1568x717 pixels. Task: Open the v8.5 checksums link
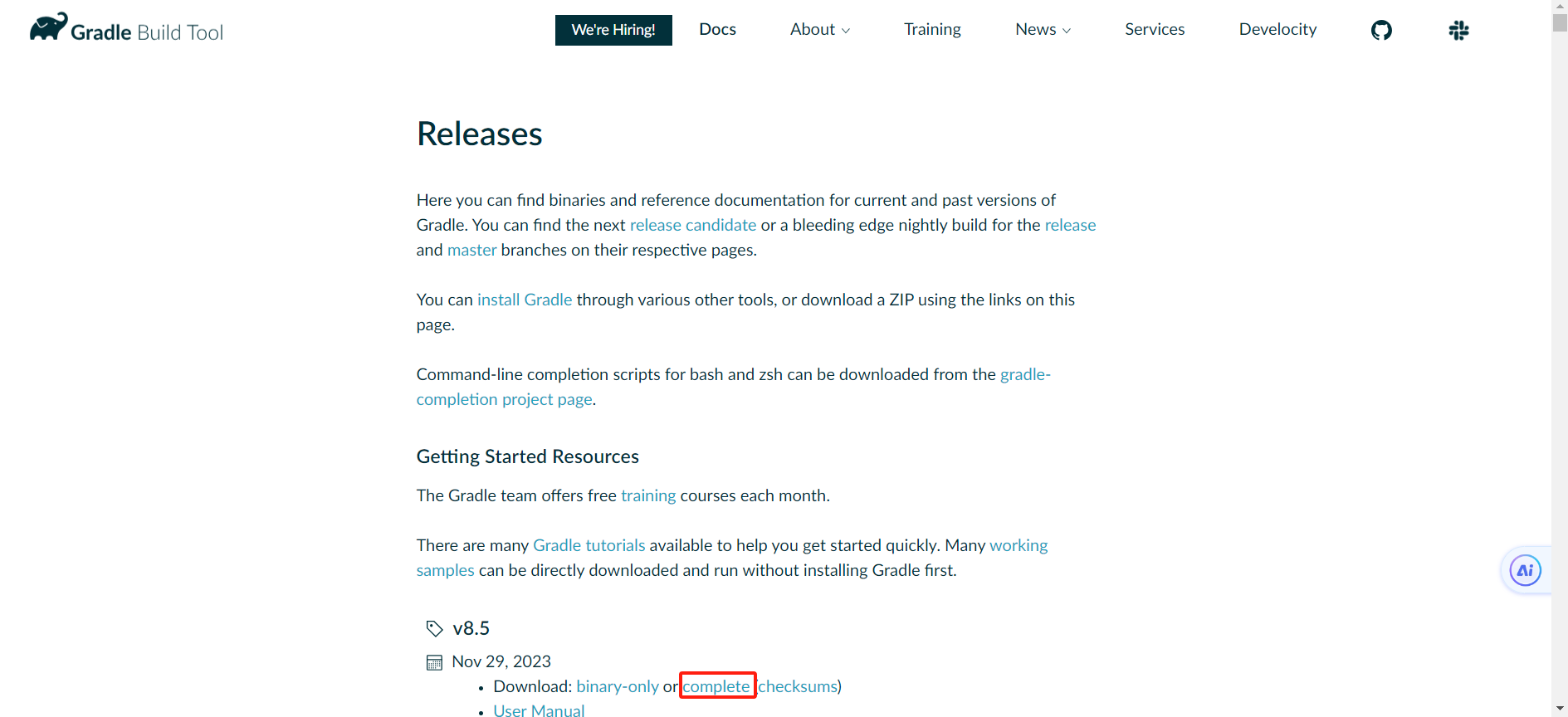798,686
